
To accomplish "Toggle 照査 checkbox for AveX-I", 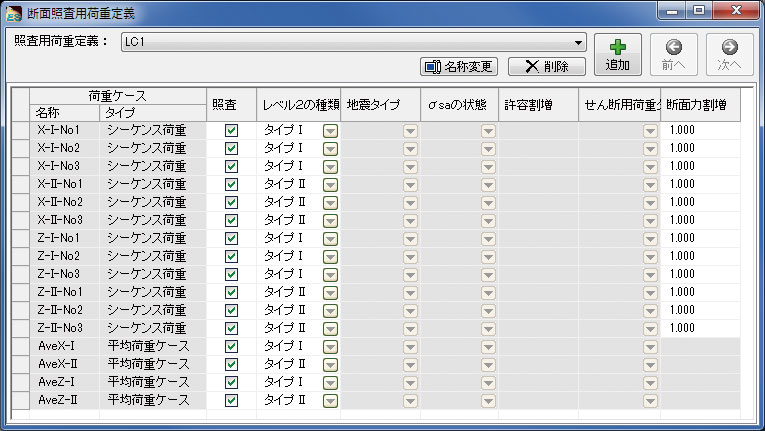I will [231, 347].
